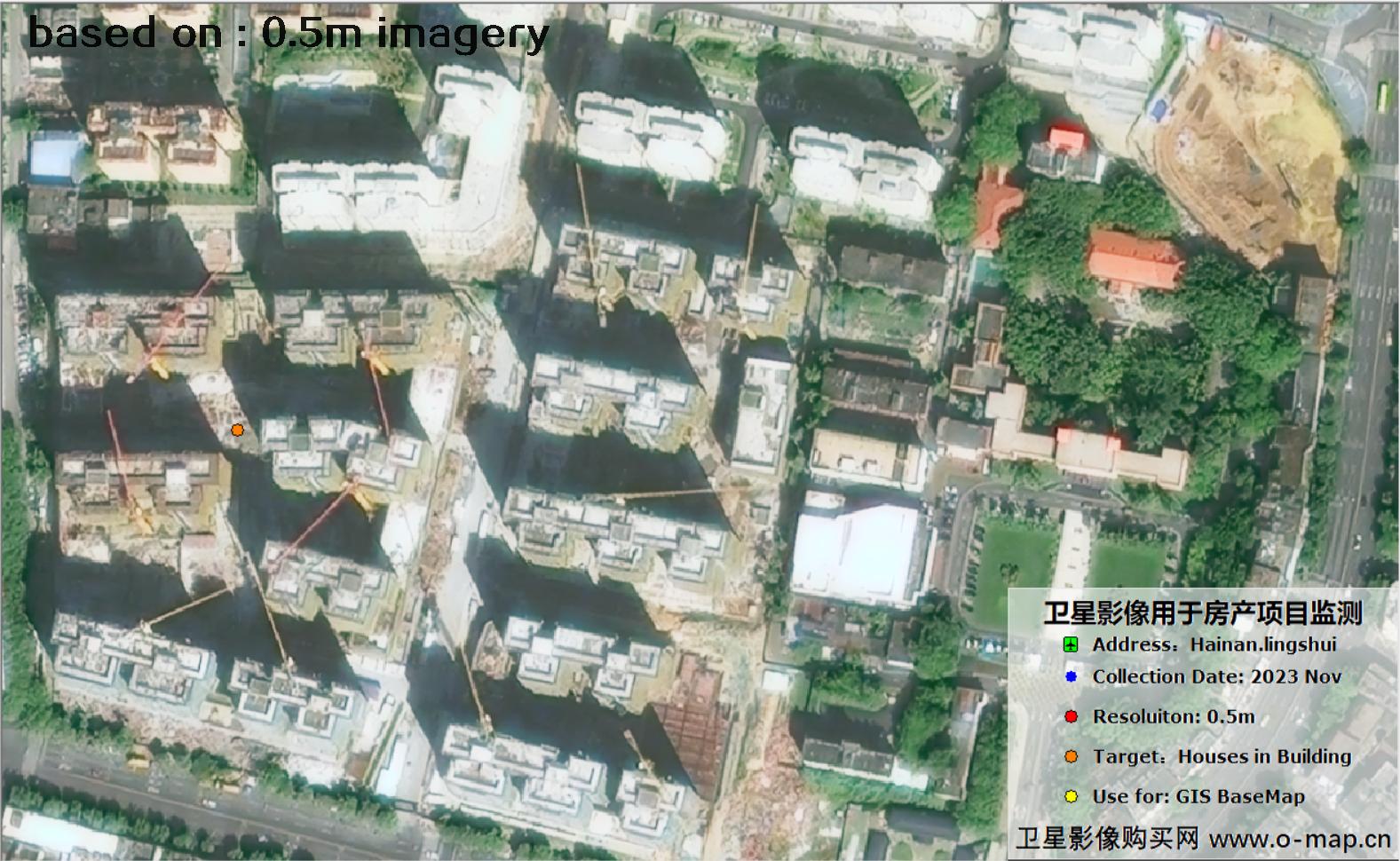This screenshot has height=861, width=1400.
Task: Click the legend title 卫星影像用于房产项目监测
Action: click(1202, 612)
